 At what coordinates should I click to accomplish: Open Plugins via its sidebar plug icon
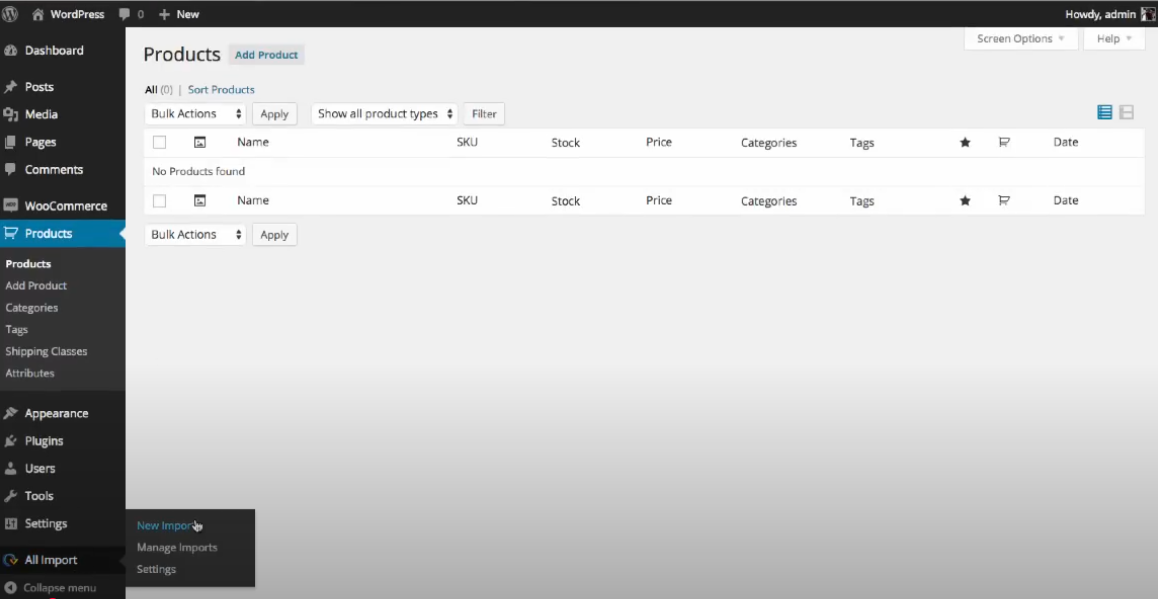10,441
